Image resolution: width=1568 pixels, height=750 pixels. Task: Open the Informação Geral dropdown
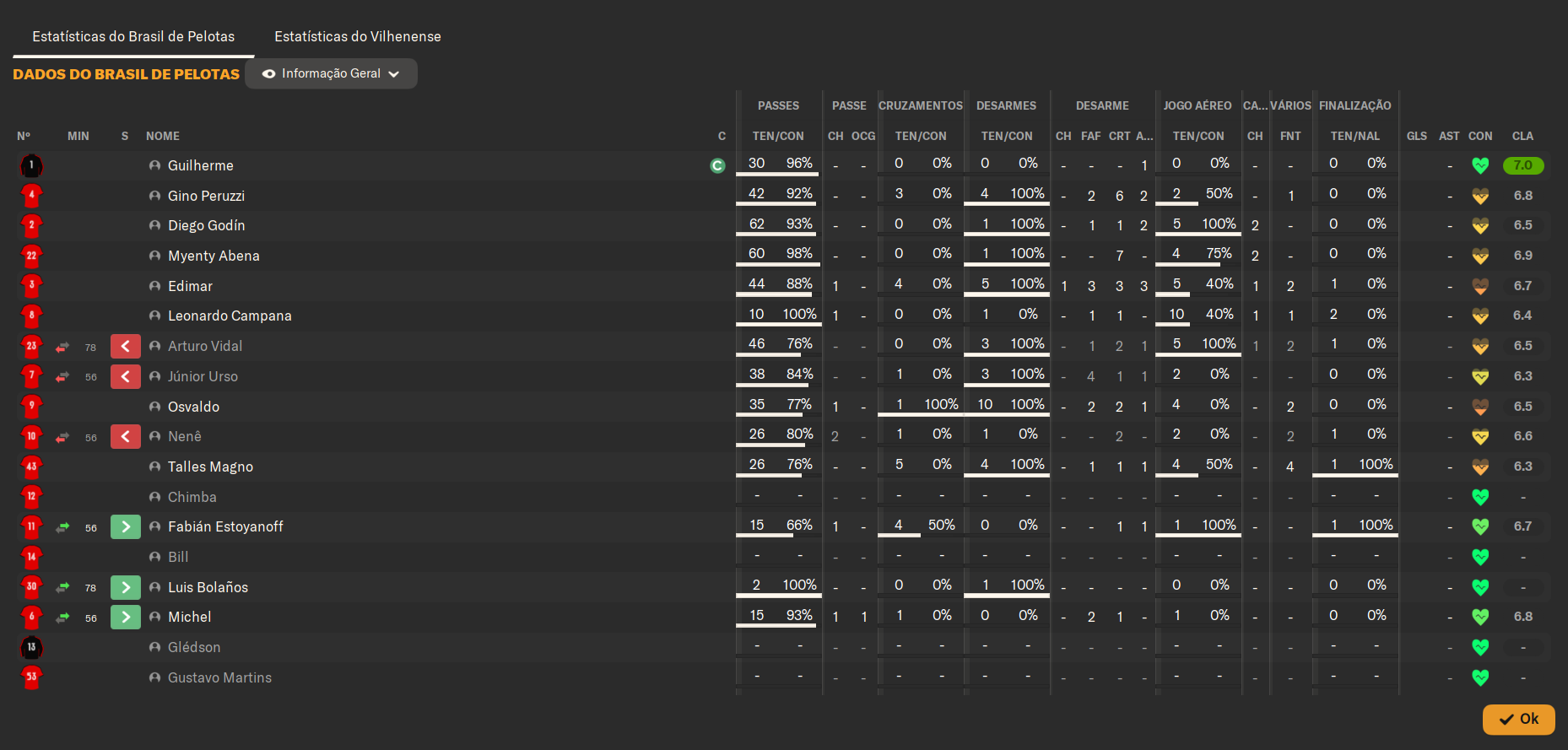pyautogui.click(x=331, y=73)
